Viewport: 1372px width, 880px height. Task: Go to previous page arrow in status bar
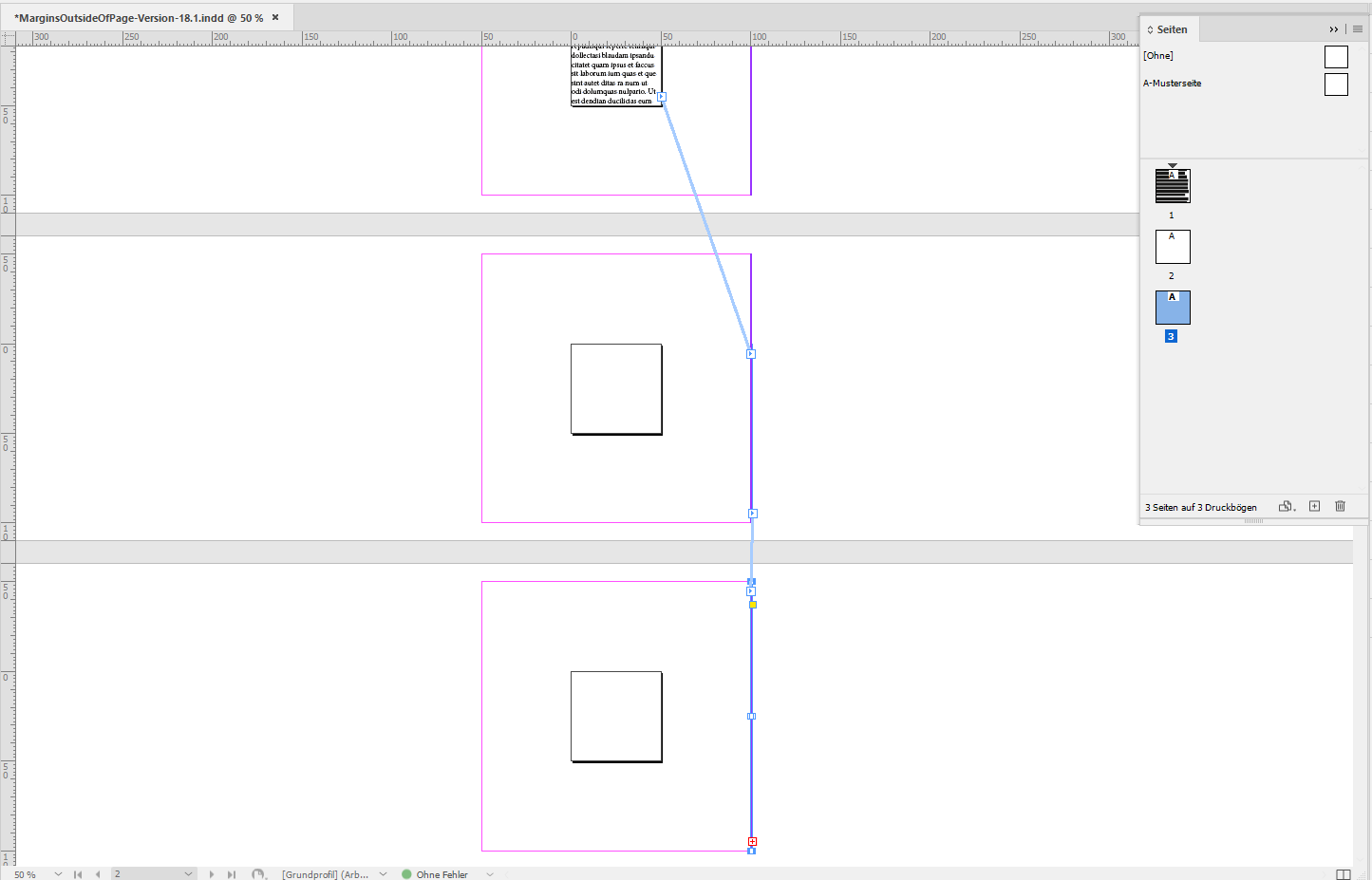click(96, 873)
